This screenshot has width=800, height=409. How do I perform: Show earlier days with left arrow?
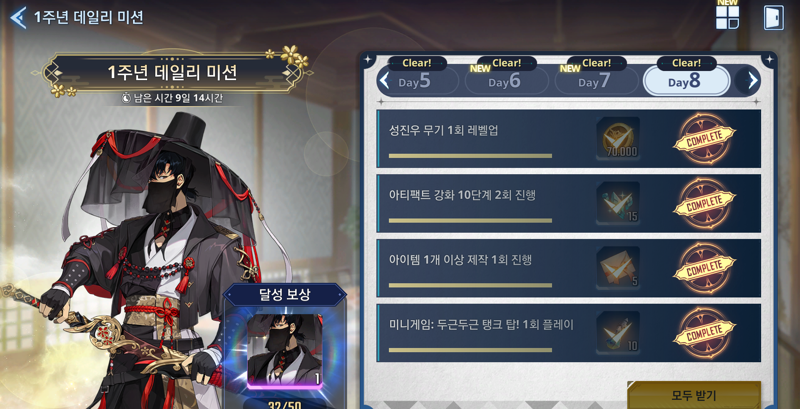click(x=386, y=81)
